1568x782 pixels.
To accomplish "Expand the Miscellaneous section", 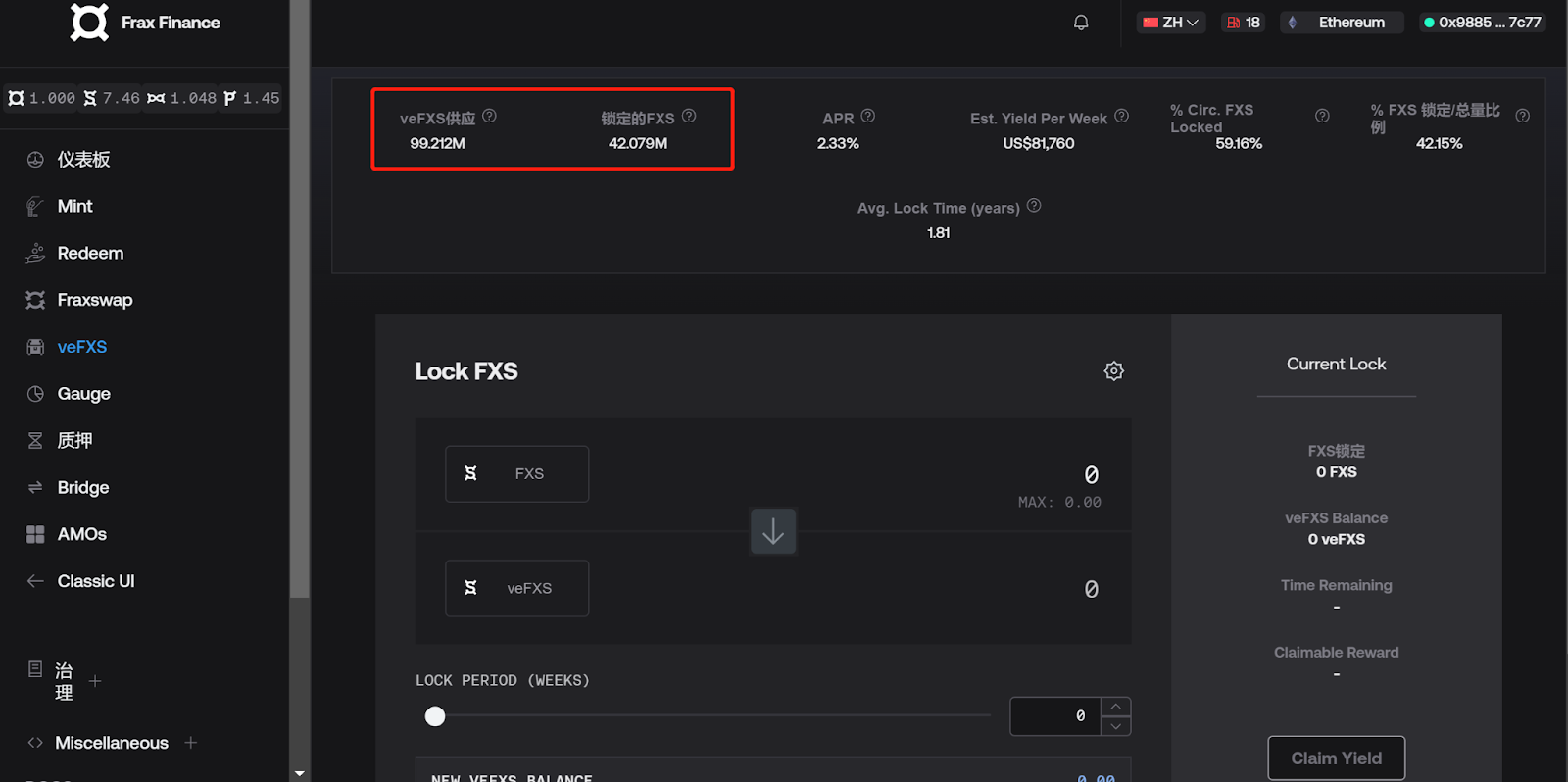I will (191, 743).
